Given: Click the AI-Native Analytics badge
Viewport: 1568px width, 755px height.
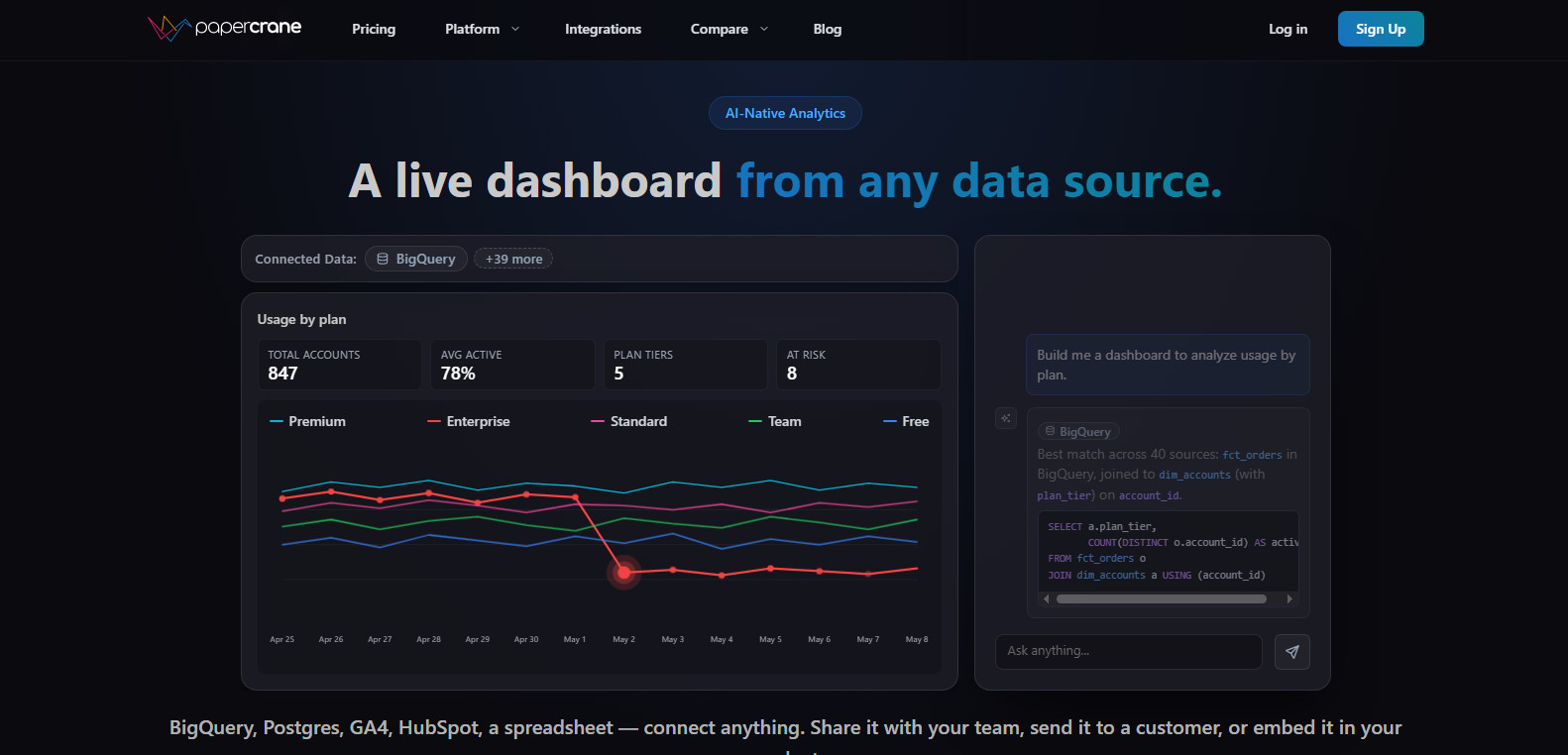Looking at the screenshot, I should pos(785,113).
